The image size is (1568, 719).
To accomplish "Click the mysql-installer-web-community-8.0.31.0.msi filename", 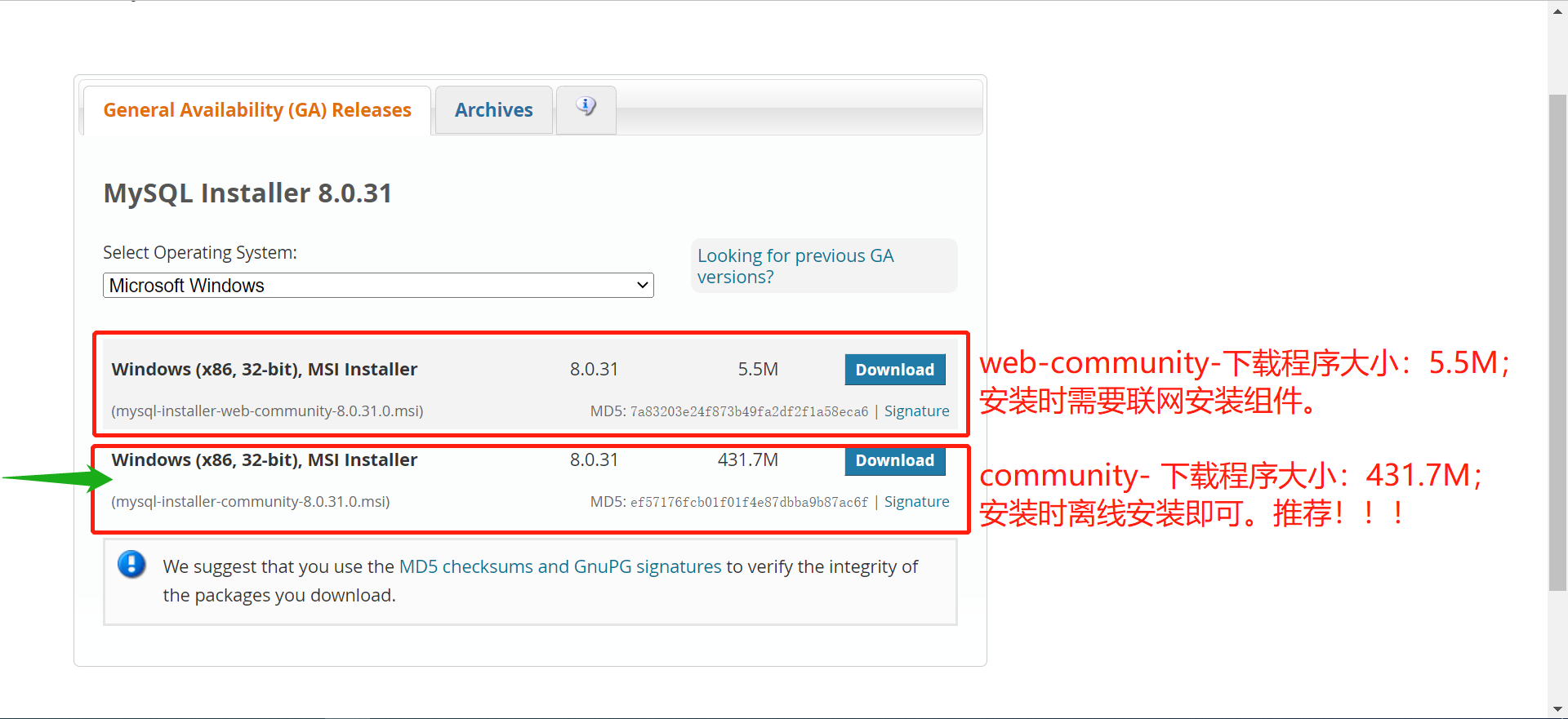I will 267,411.
